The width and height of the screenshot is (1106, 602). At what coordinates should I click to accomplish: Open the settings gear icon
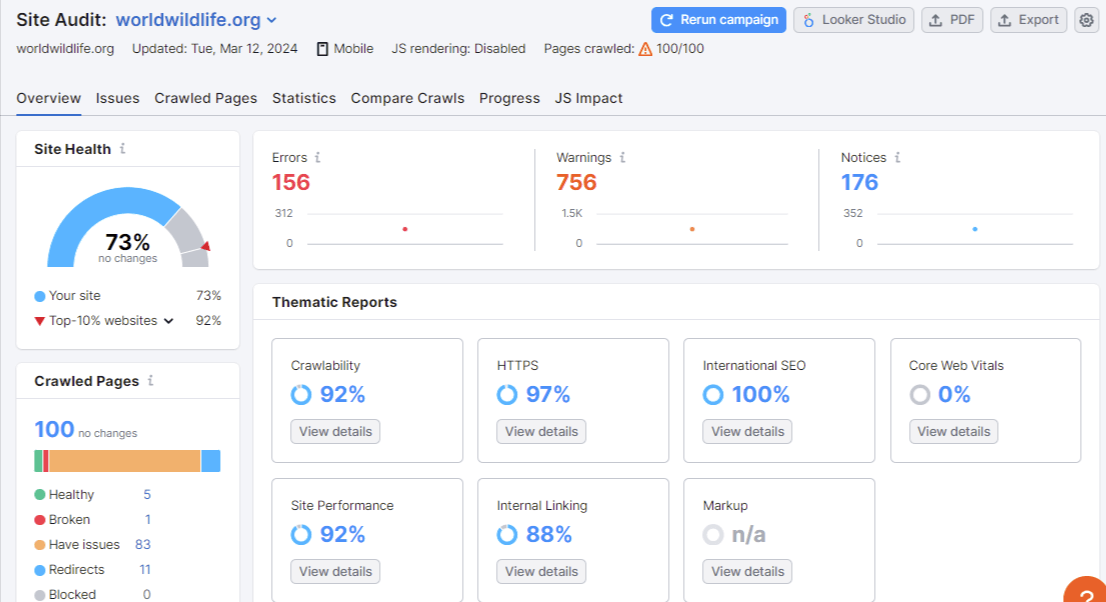point(1086,20)
